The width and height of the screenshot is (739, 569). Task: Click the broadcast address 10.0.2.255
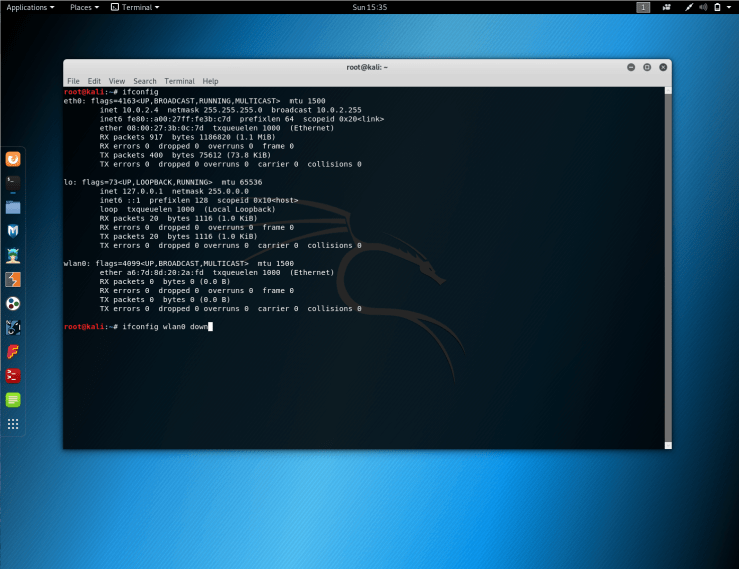[x=338, y=110]
